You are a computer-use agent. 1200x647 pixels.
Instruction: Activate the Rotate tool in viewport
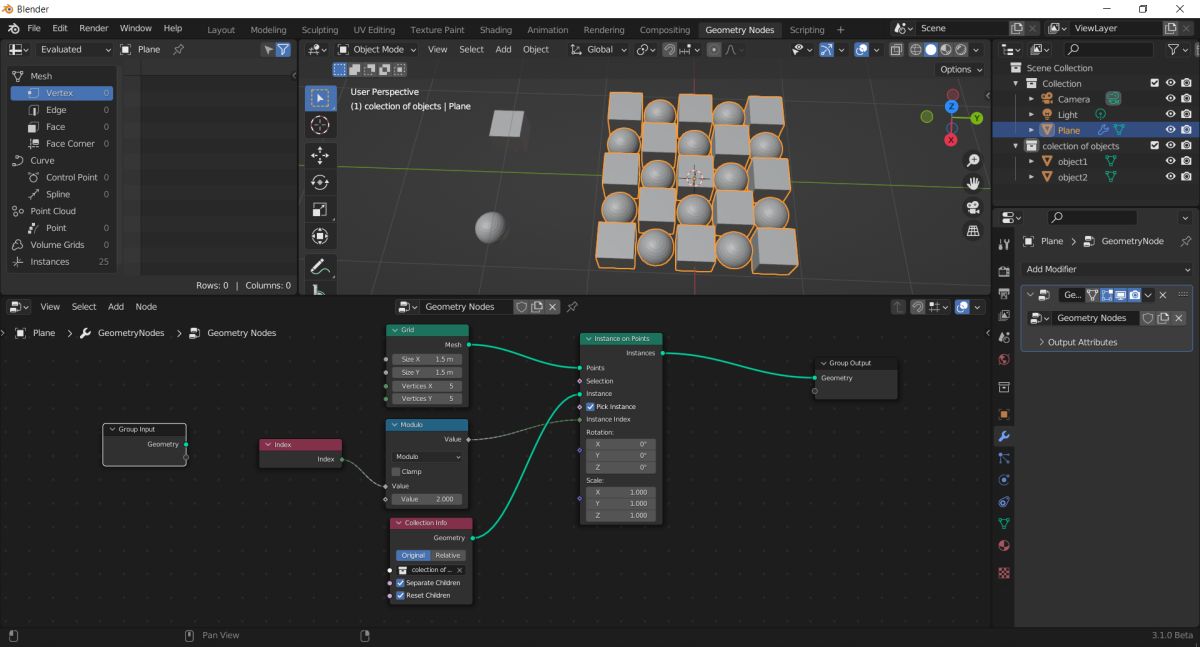coord(320,182)
